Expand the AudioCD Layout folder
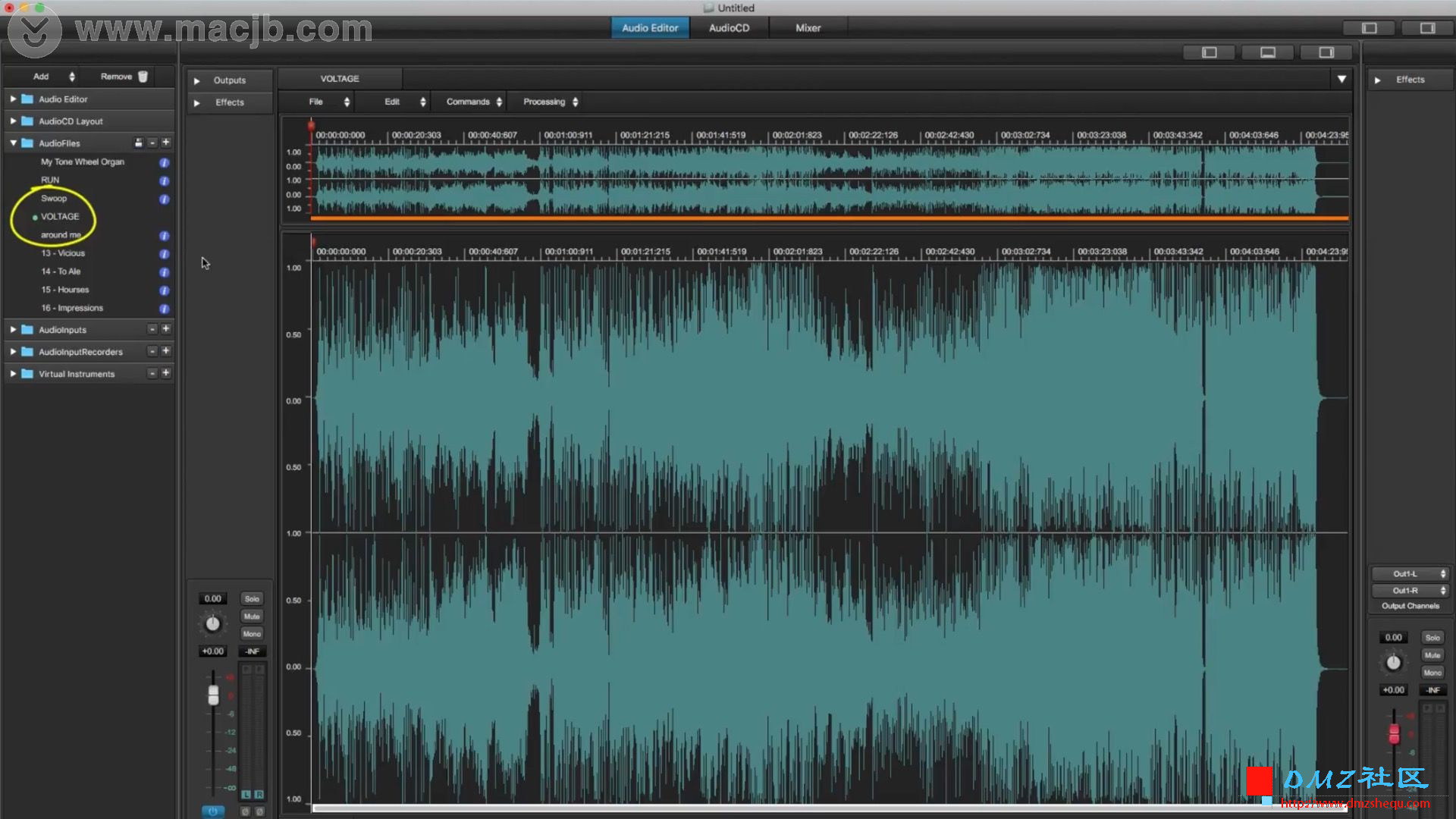Screen dimensions: 1456x819 [13, 121]
